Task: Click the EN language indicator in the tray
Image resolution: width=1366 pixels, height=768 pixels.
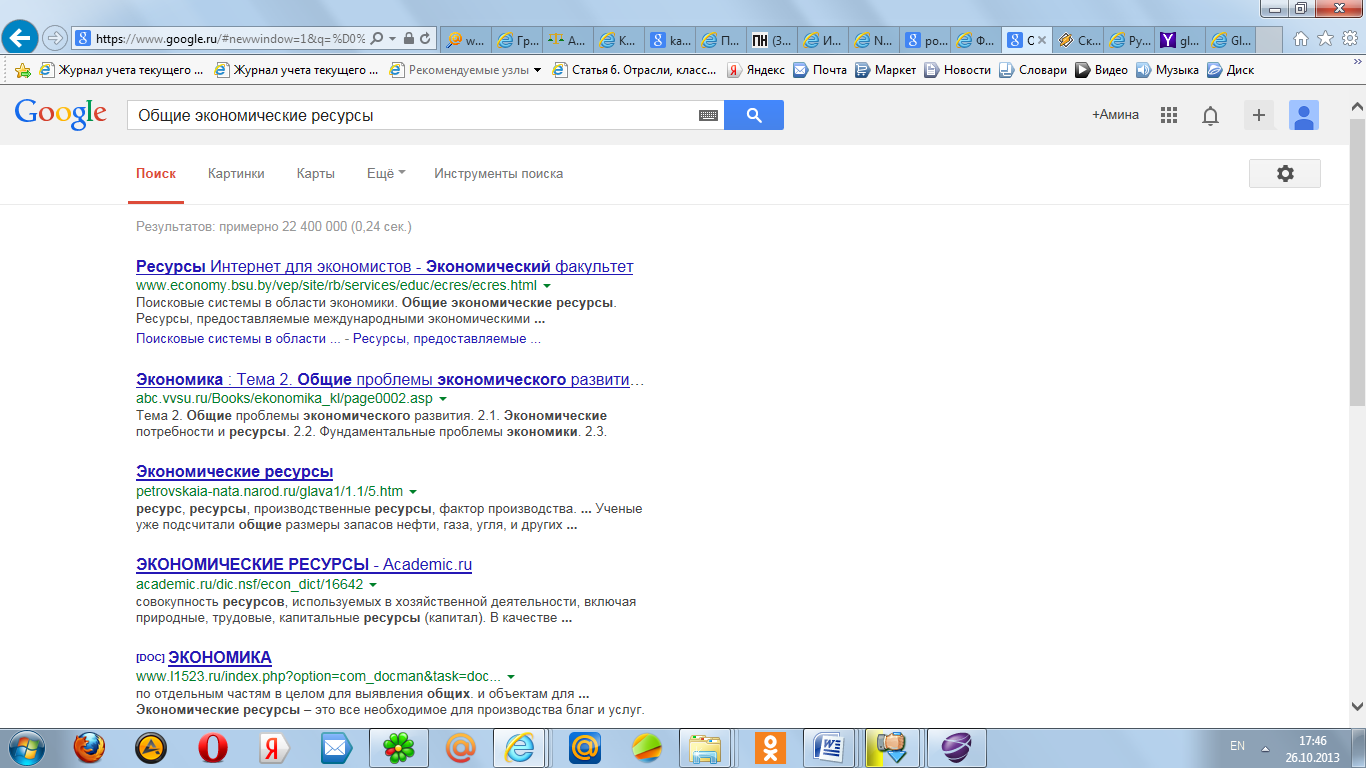Action: 1237,746
